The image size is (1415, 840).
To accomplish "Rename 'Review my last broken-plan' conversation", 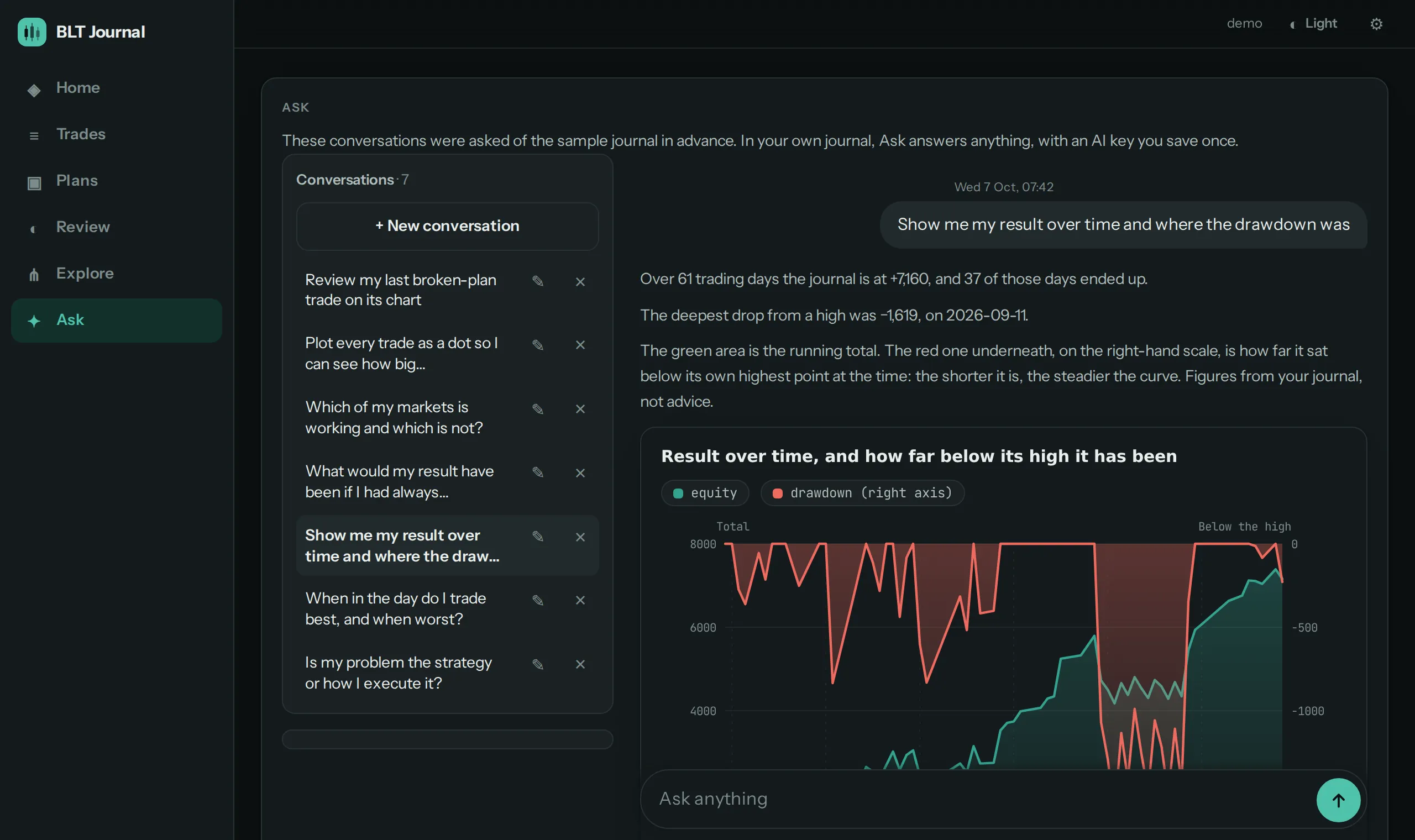I will [538, 281].
